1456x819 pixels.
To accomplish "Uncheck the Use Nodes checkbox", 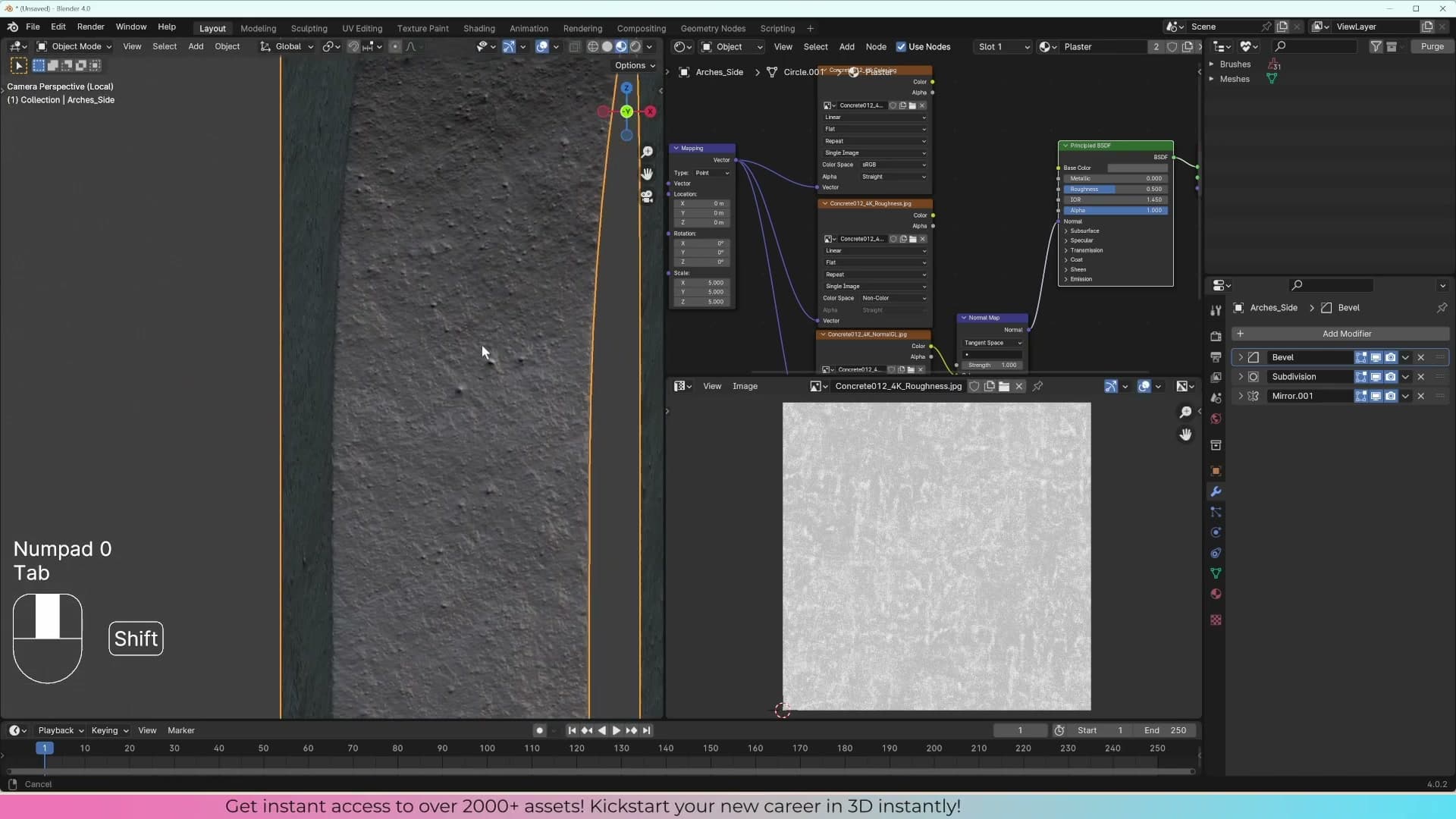I will pos(901,47).
